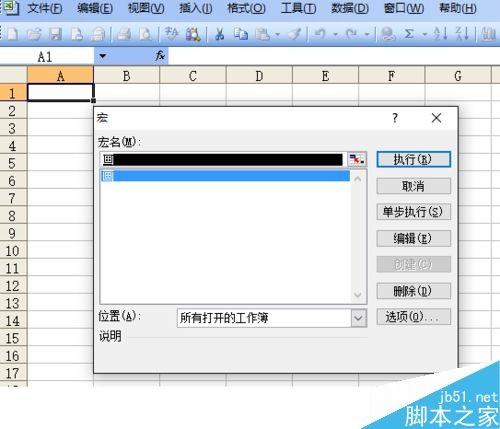Screen dimensions: 500x429
Task: Open the 编辑(E) menu
Action: 95,8
